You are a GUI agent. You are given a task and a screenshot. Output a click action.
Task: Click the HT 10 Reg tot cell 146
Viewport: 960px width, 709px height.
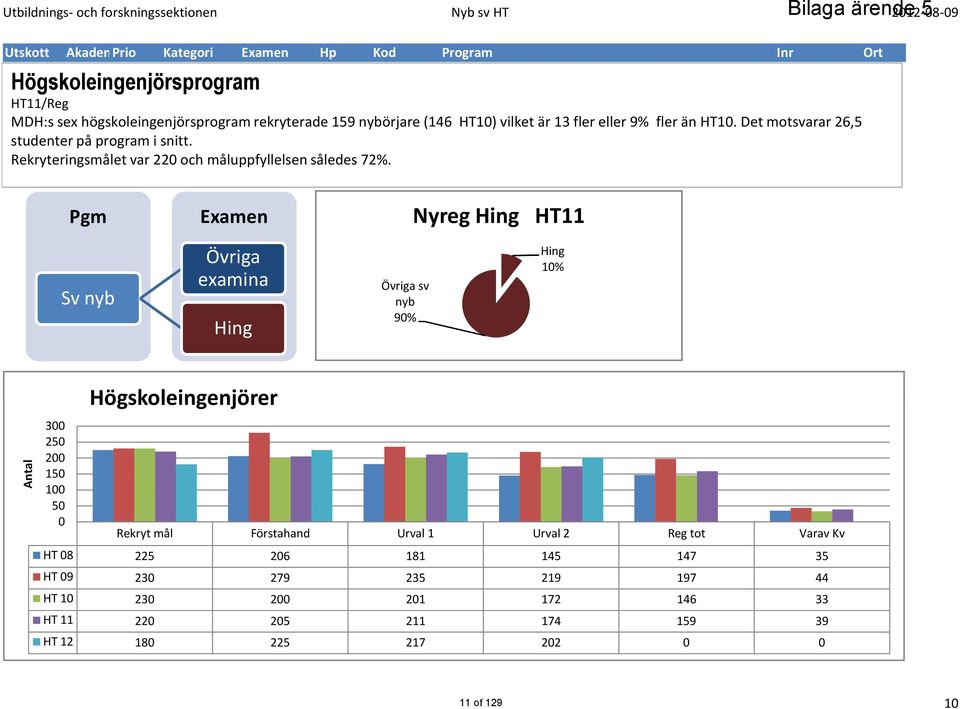686,599
